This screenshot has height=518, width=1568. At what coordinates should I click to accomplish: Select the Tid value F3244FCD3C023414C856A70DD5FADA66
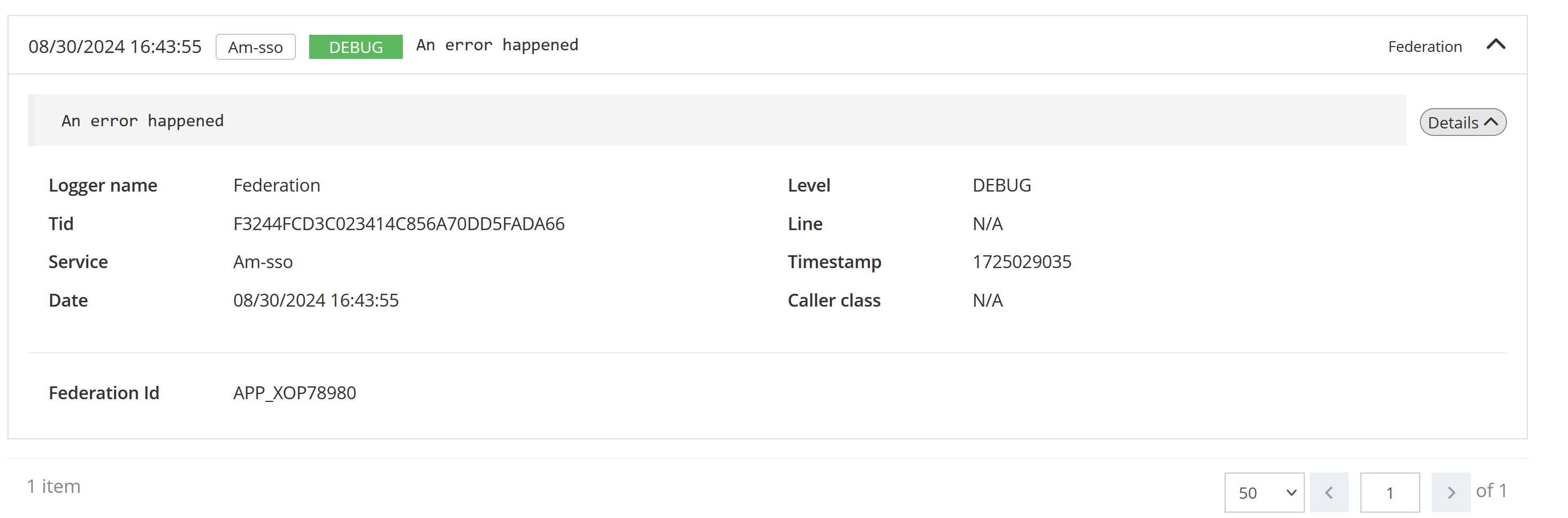click(x=399, y=224)
